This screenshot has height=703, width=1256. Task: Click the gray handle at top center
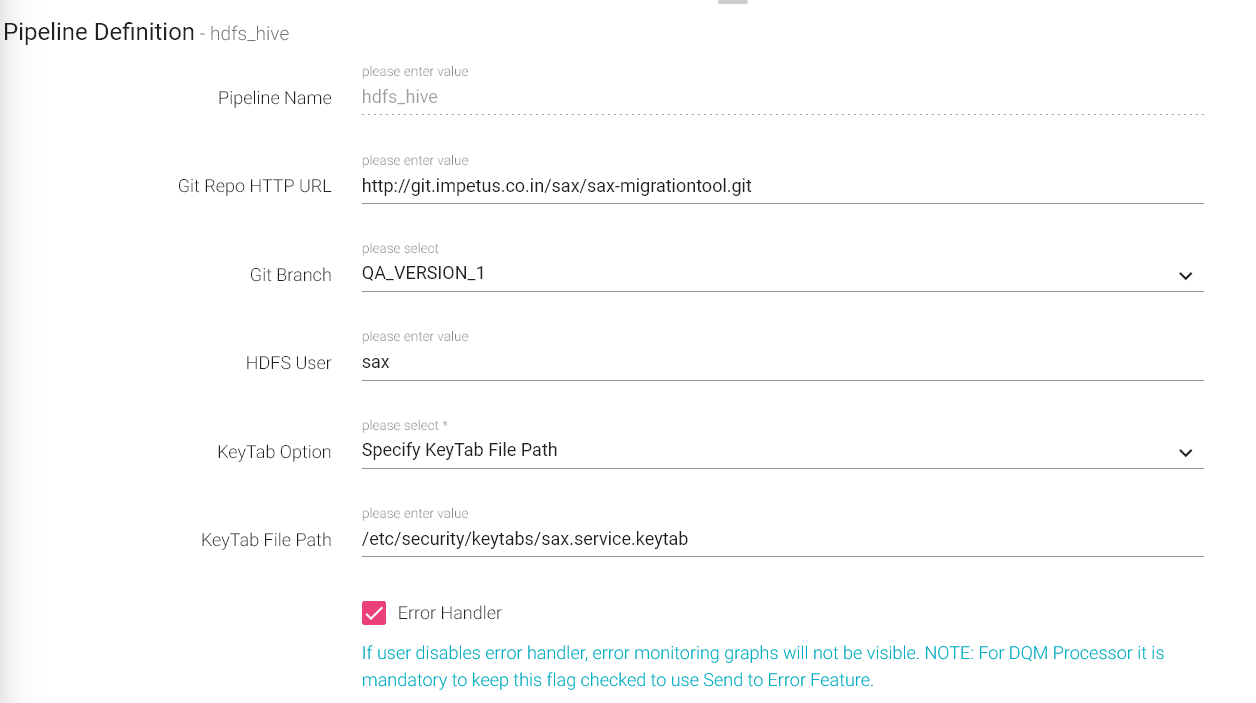pyautogui.click(x=733, y=2)
